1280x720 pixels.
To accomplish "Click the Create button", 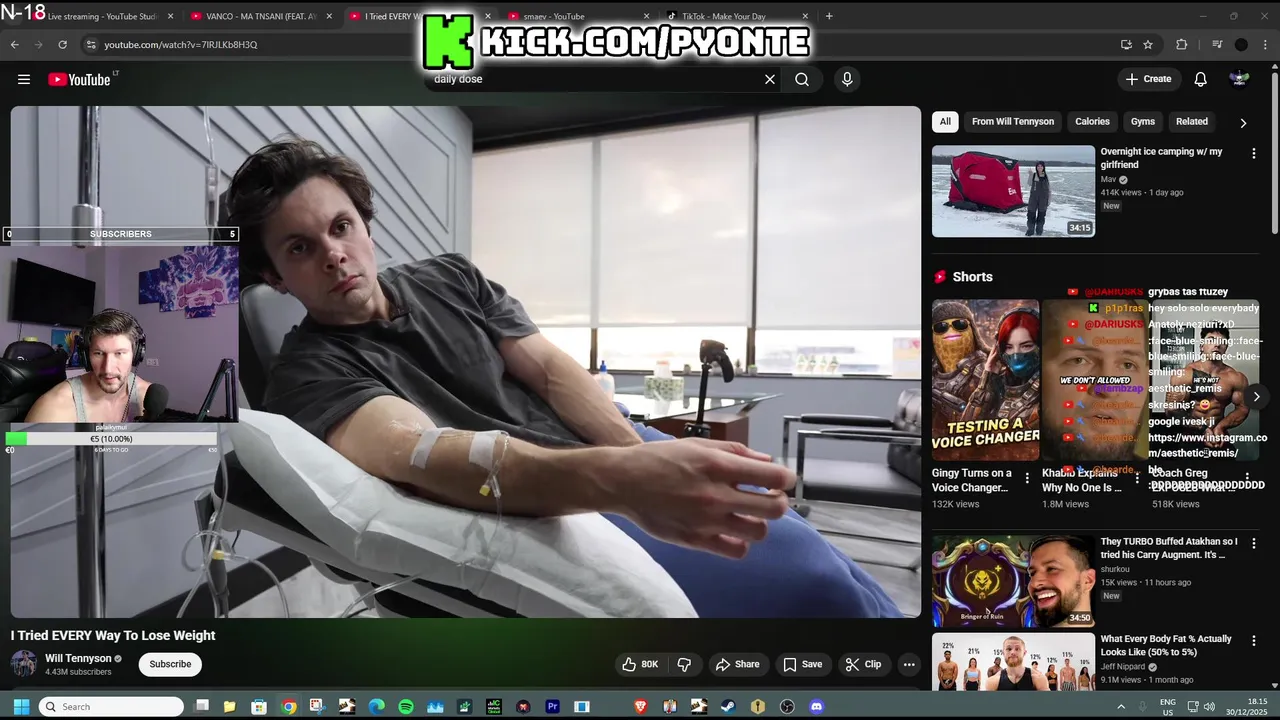I will pyautogui.click(x=1148, y=79).
